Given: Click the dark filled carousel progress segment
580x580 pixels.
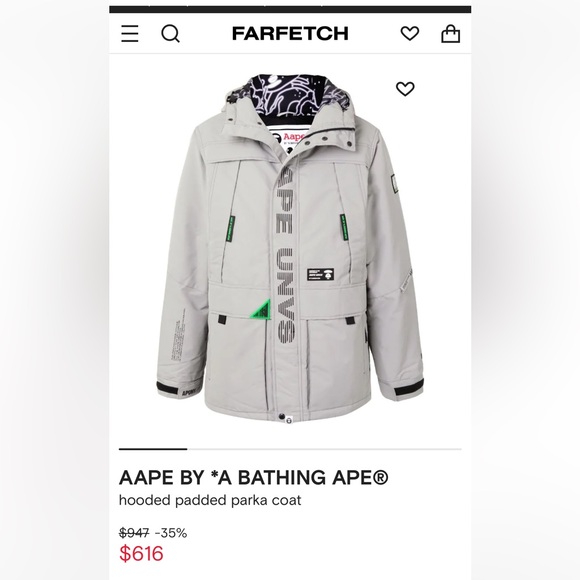Looking at the screenshot, I should click(153, 449).
